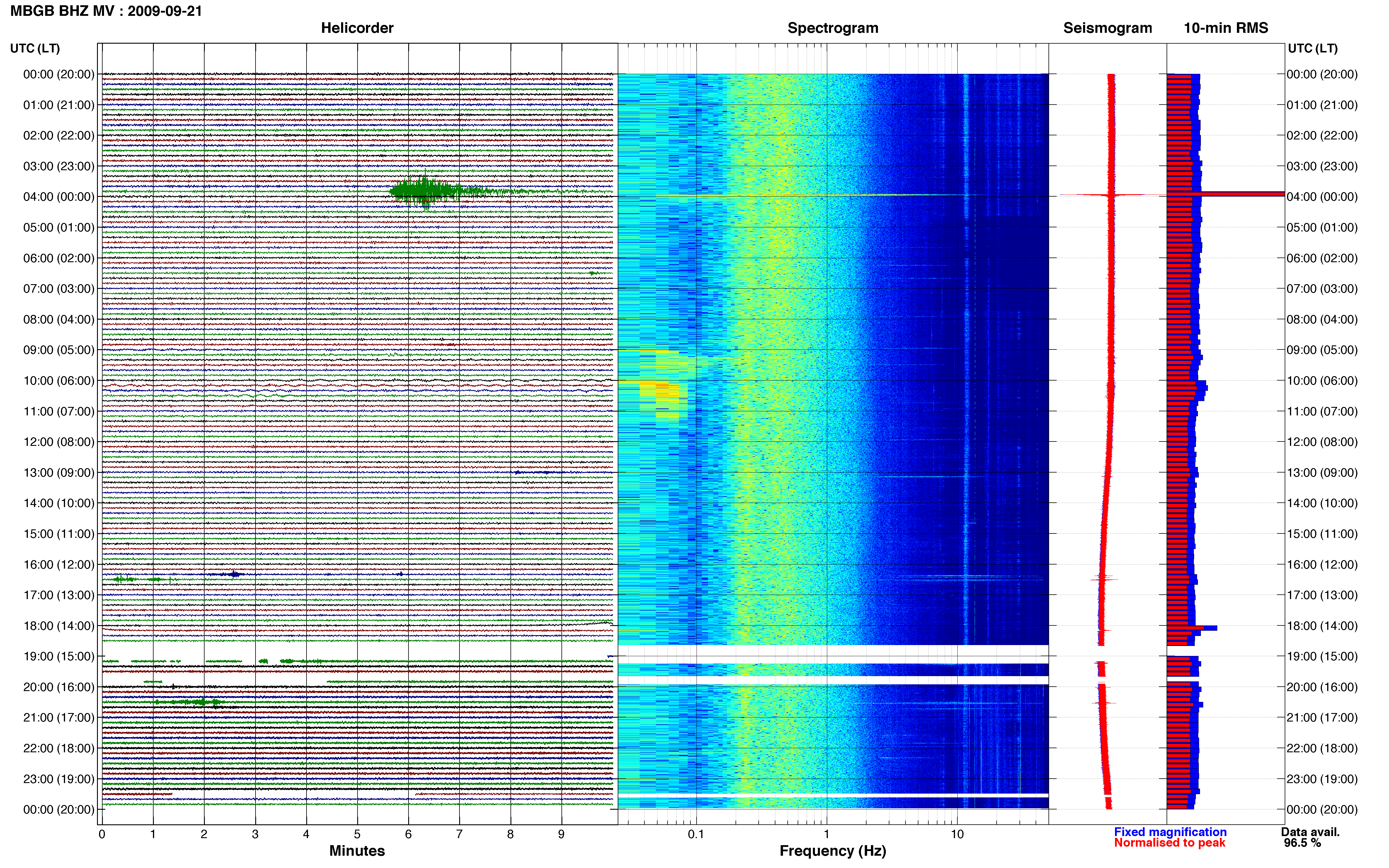Screen dimensions: 1389x868
Task: Select 03:00 (23:00) on the left time axis
Action: click(59, 166)
